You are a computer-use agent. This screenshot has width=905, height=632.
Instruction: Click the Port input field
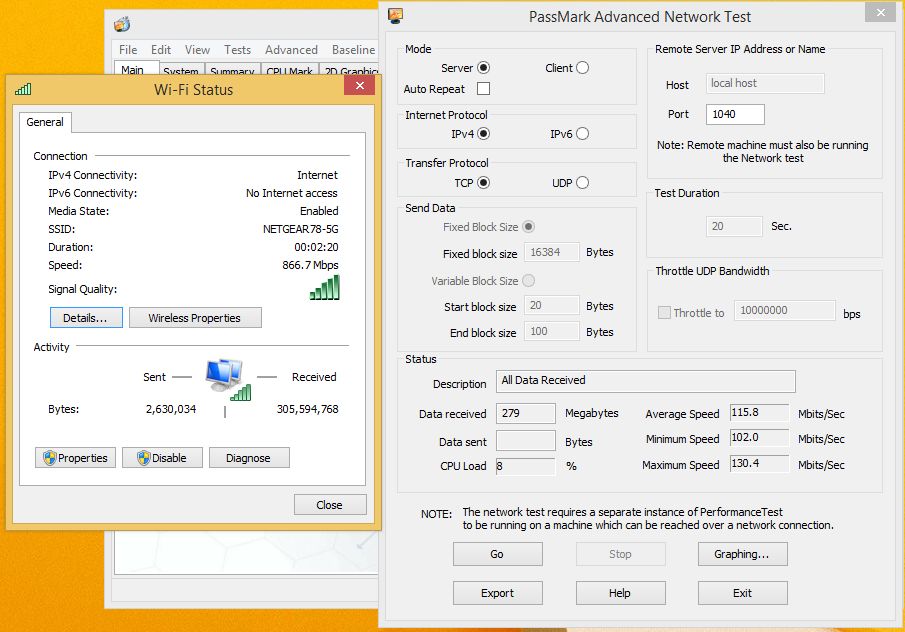(735, 114)
